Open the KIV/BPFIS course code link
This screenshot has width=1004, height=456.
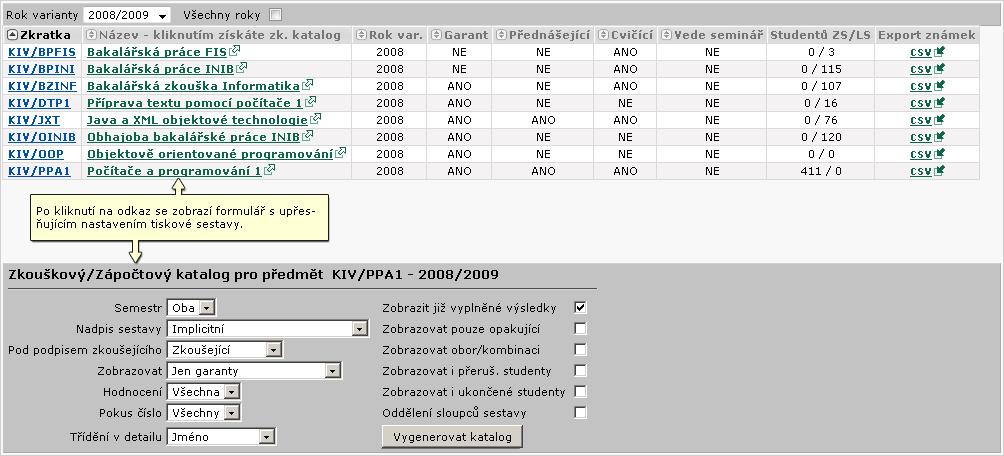click(x=42, y=52)
